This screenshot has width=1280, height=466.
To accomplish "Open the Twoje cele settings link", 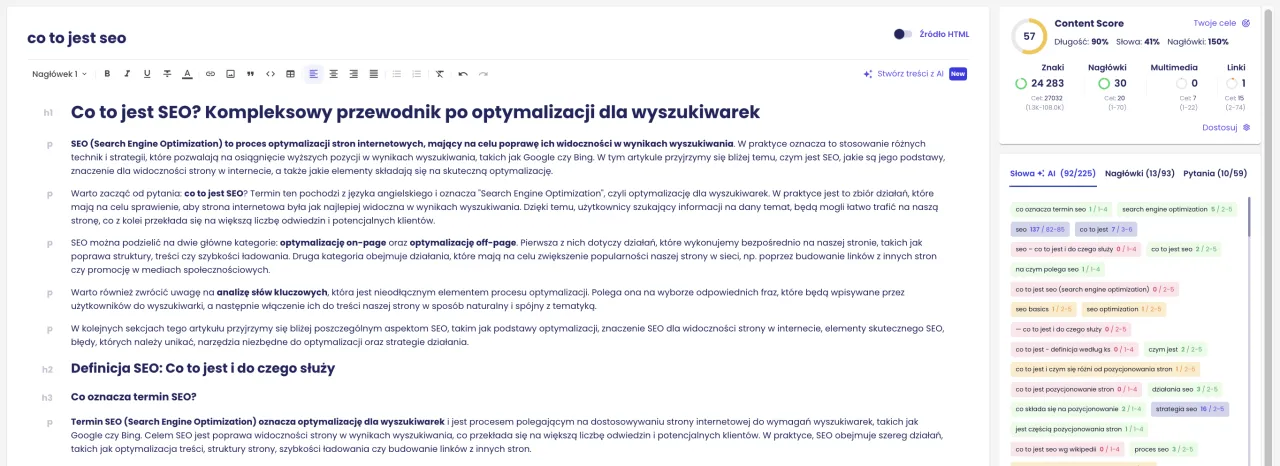I will pos(1221,23).
